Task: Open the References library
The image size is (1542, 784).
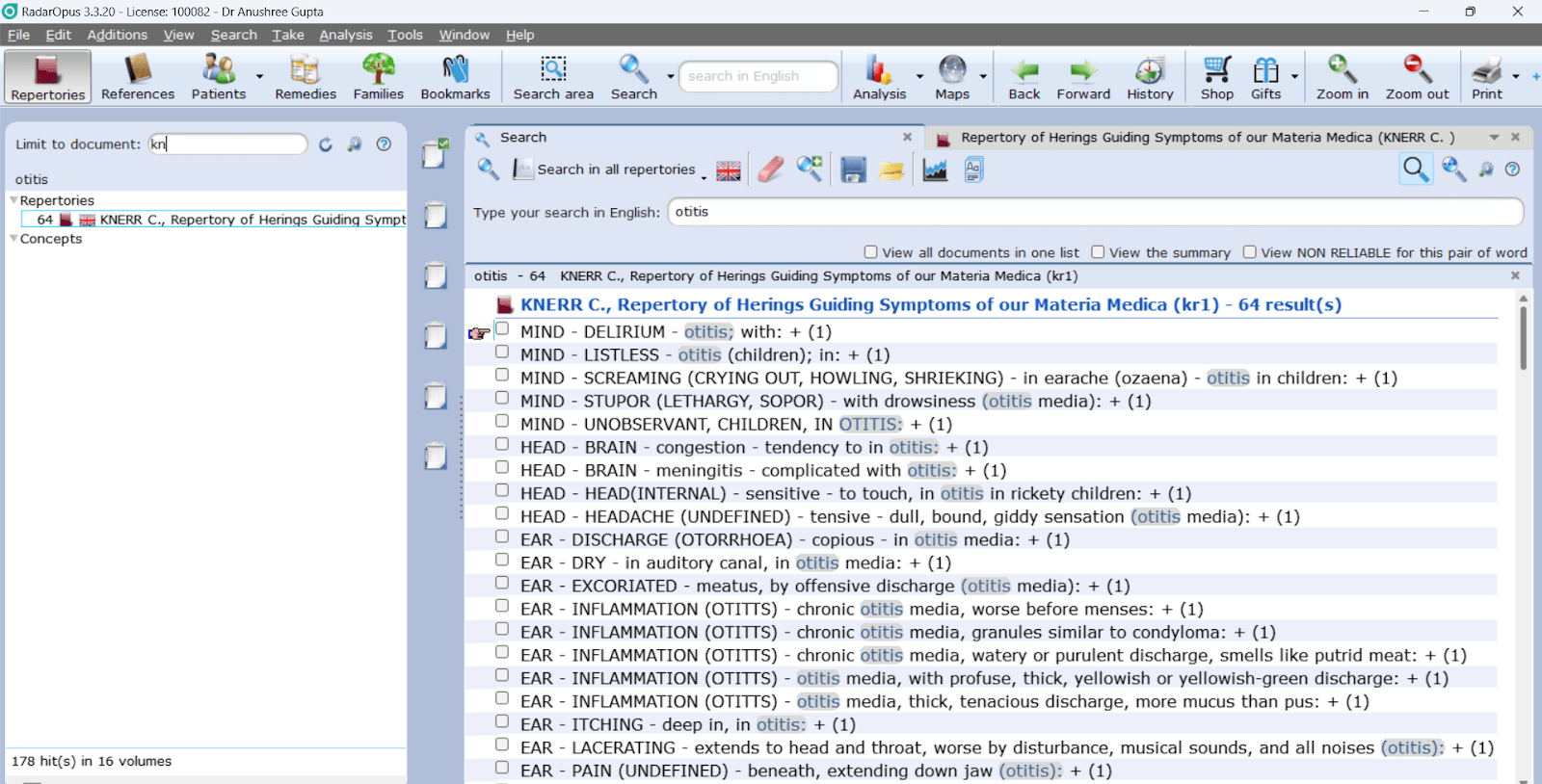Action: click(x=138, y=77)
